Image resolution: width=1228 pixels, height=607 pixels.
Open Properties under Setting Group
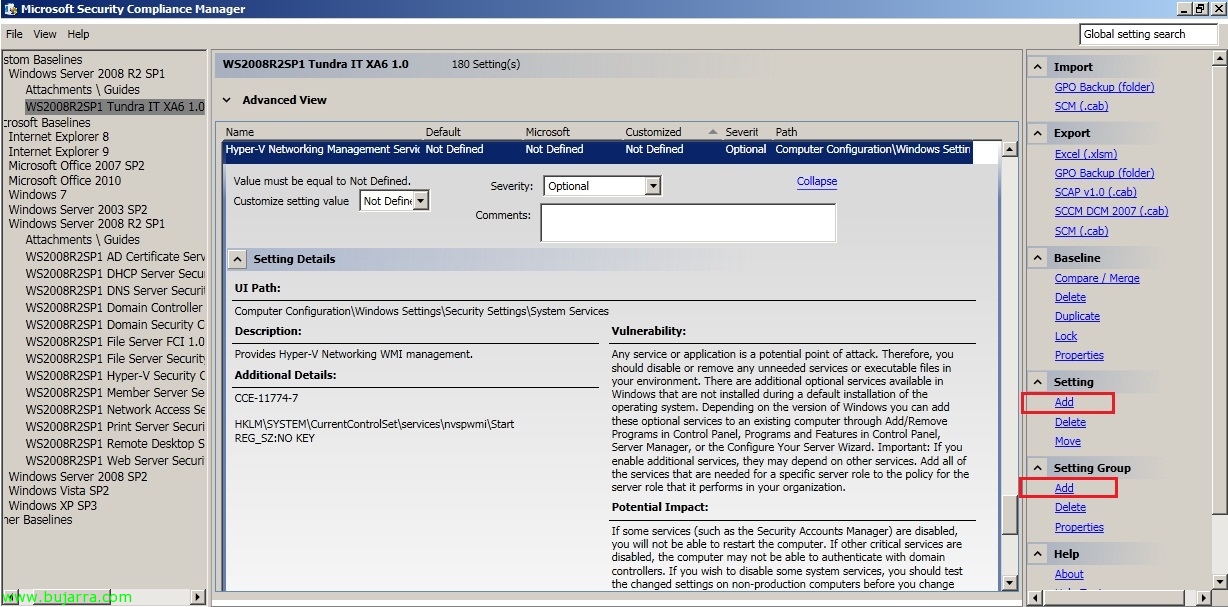click(1079, 527)
